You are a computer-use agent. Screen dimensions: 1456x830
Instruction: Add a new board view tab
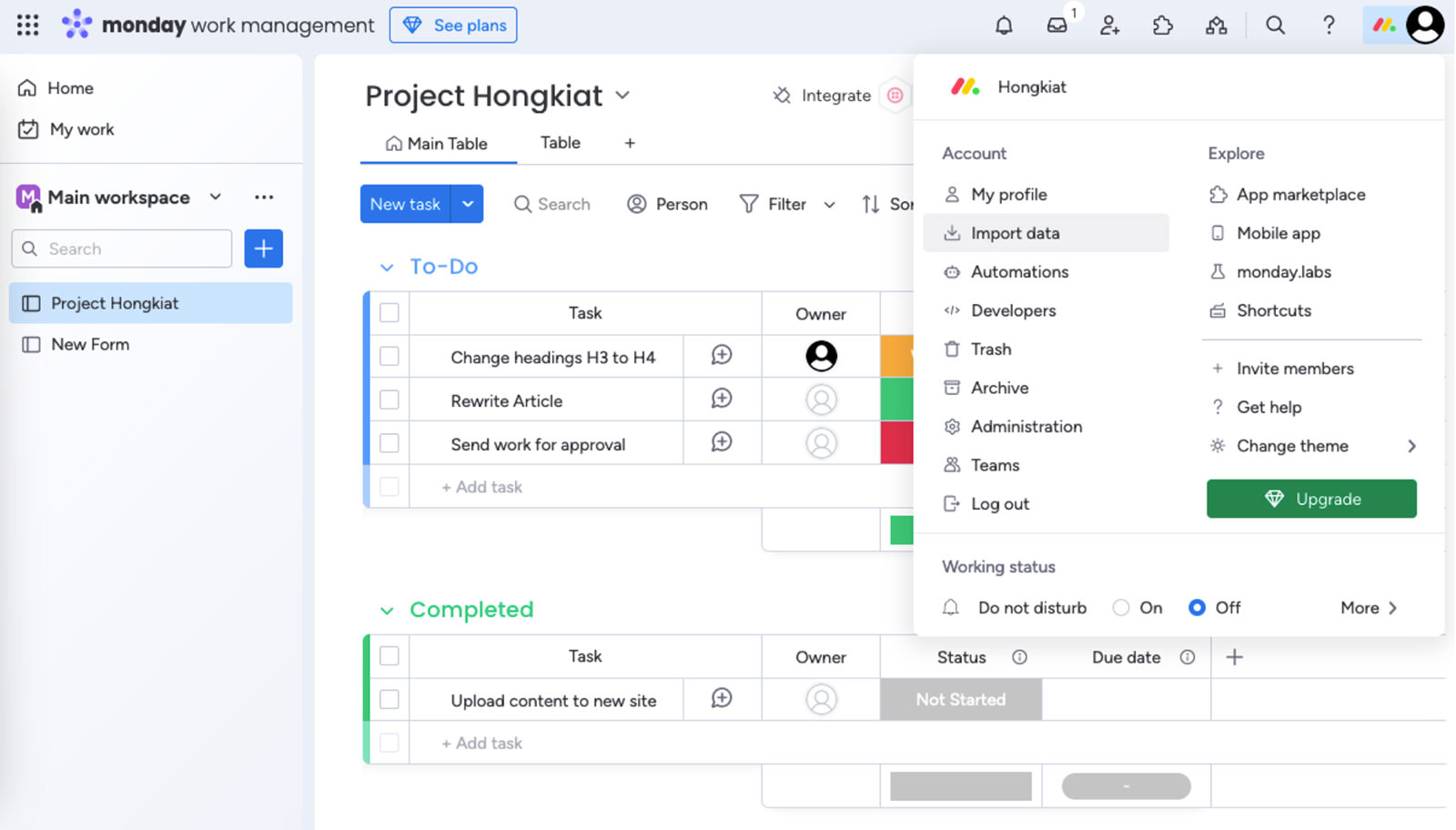630,143
